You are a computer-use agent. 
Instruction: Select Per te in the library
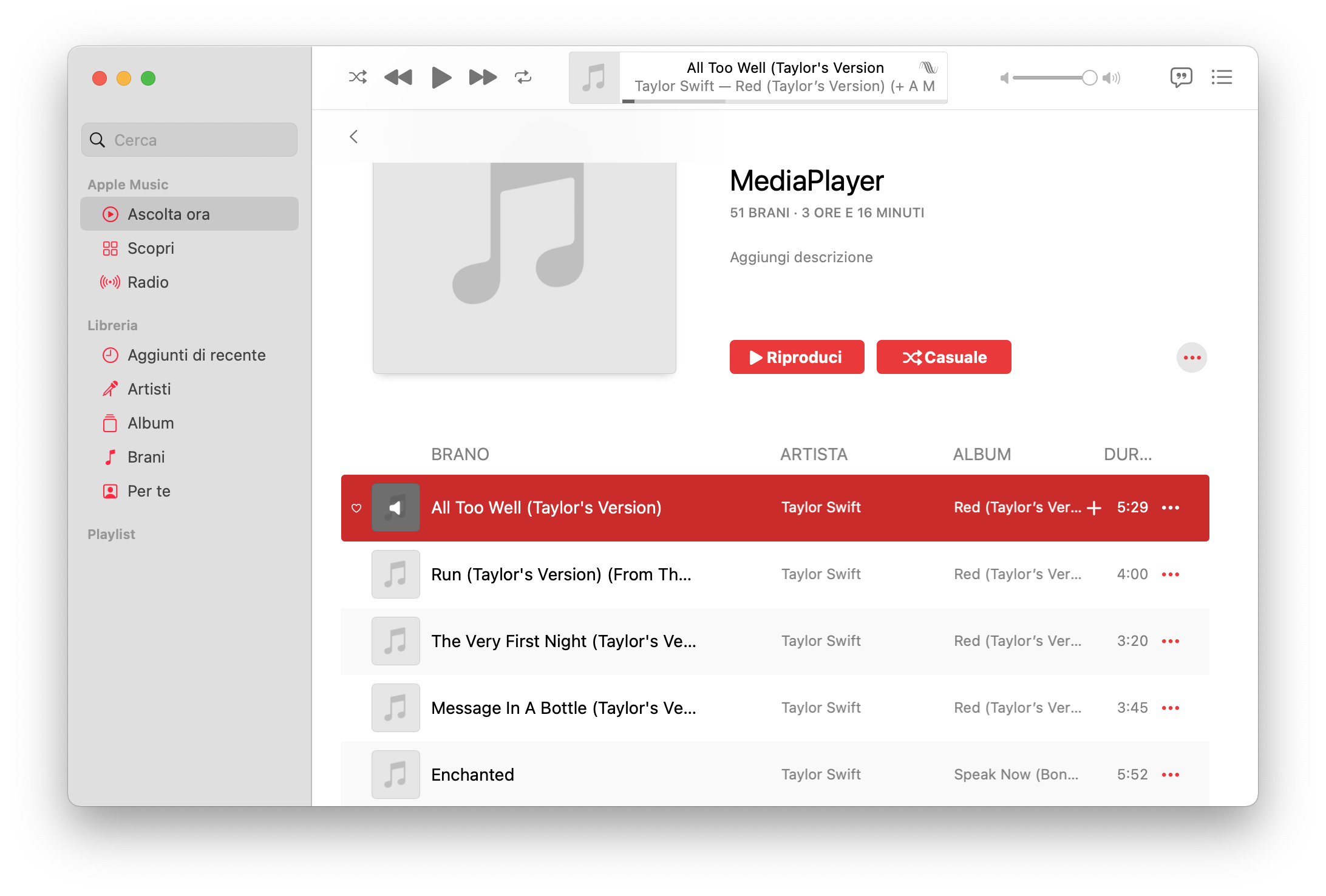(x=189, y=491)
